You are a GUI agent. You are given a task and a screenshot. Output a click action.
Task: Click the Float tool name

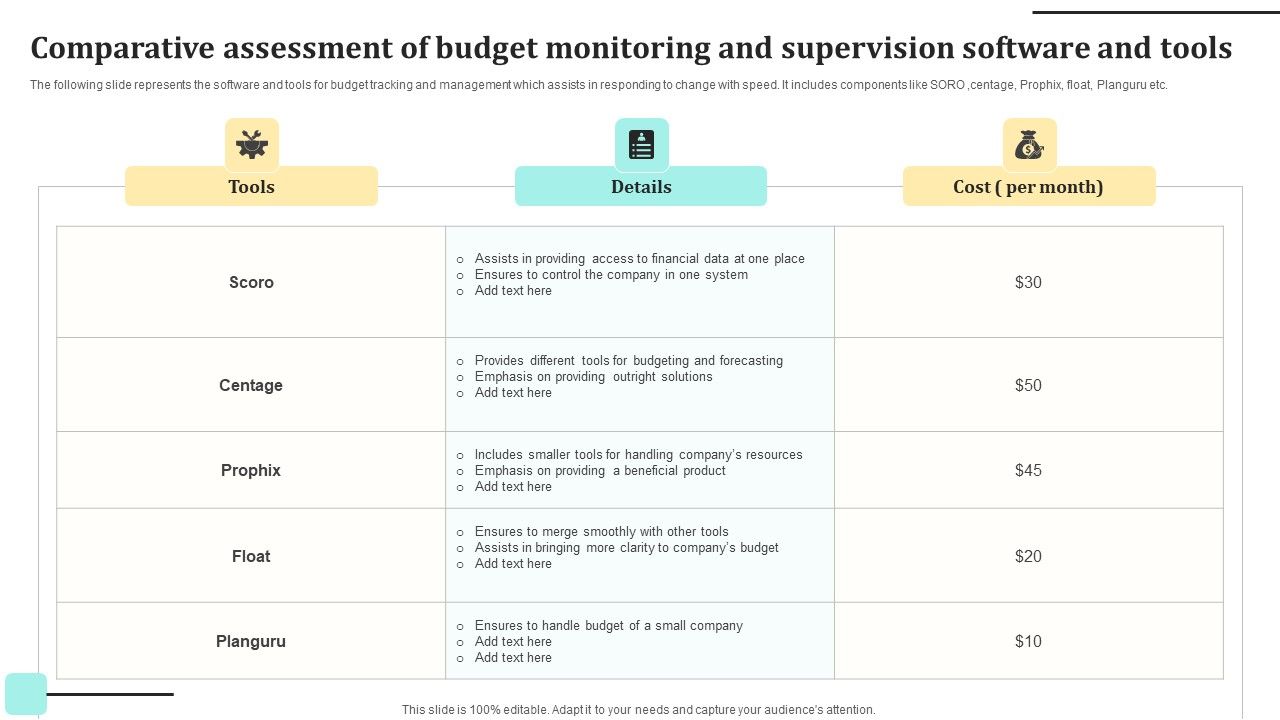[x=251, y=556]
